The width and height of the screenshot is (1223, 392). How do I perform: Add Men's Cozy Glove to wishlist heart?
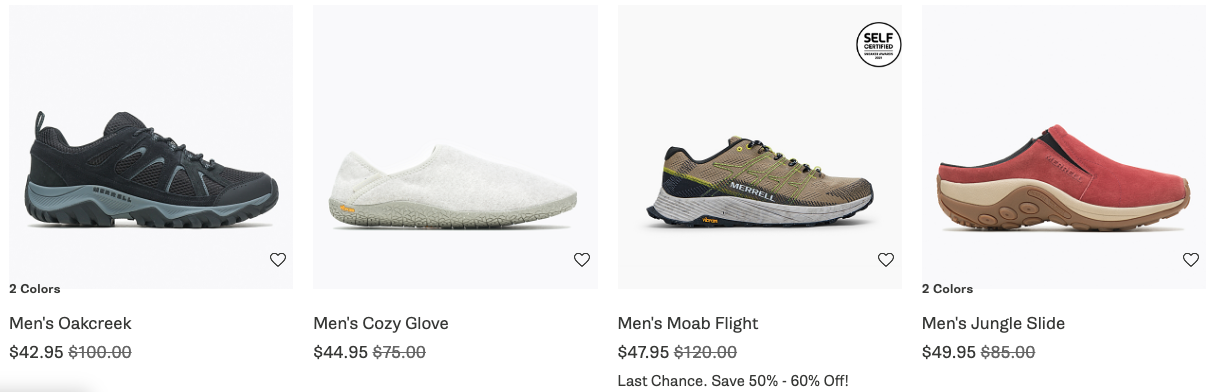point(582,260)
